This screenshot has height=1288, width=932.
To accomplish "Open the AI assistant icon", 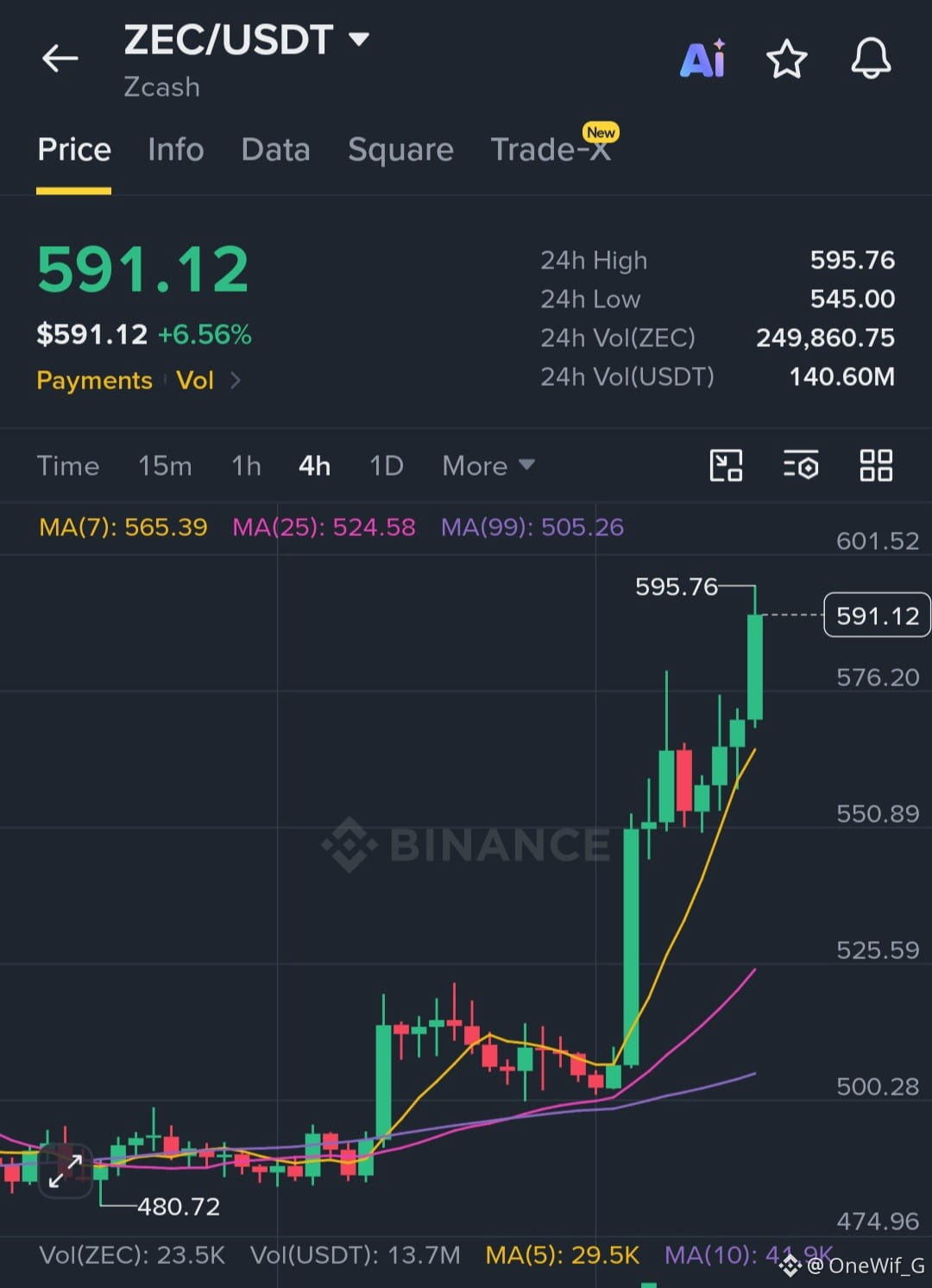I will 703,59.
